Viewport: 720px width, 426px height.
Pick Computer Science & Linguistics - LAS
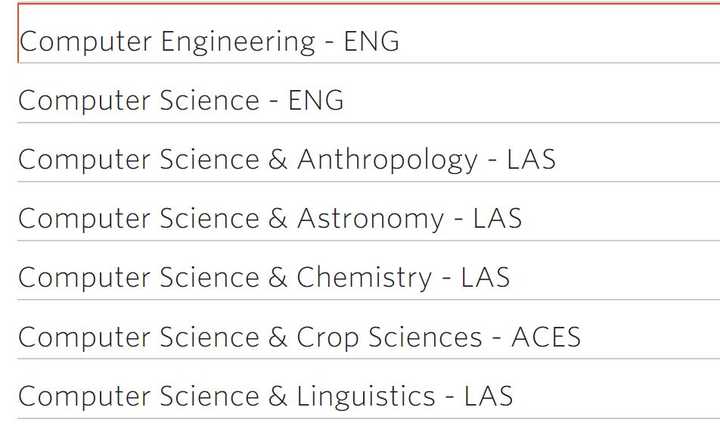click(x=369, y=389)
